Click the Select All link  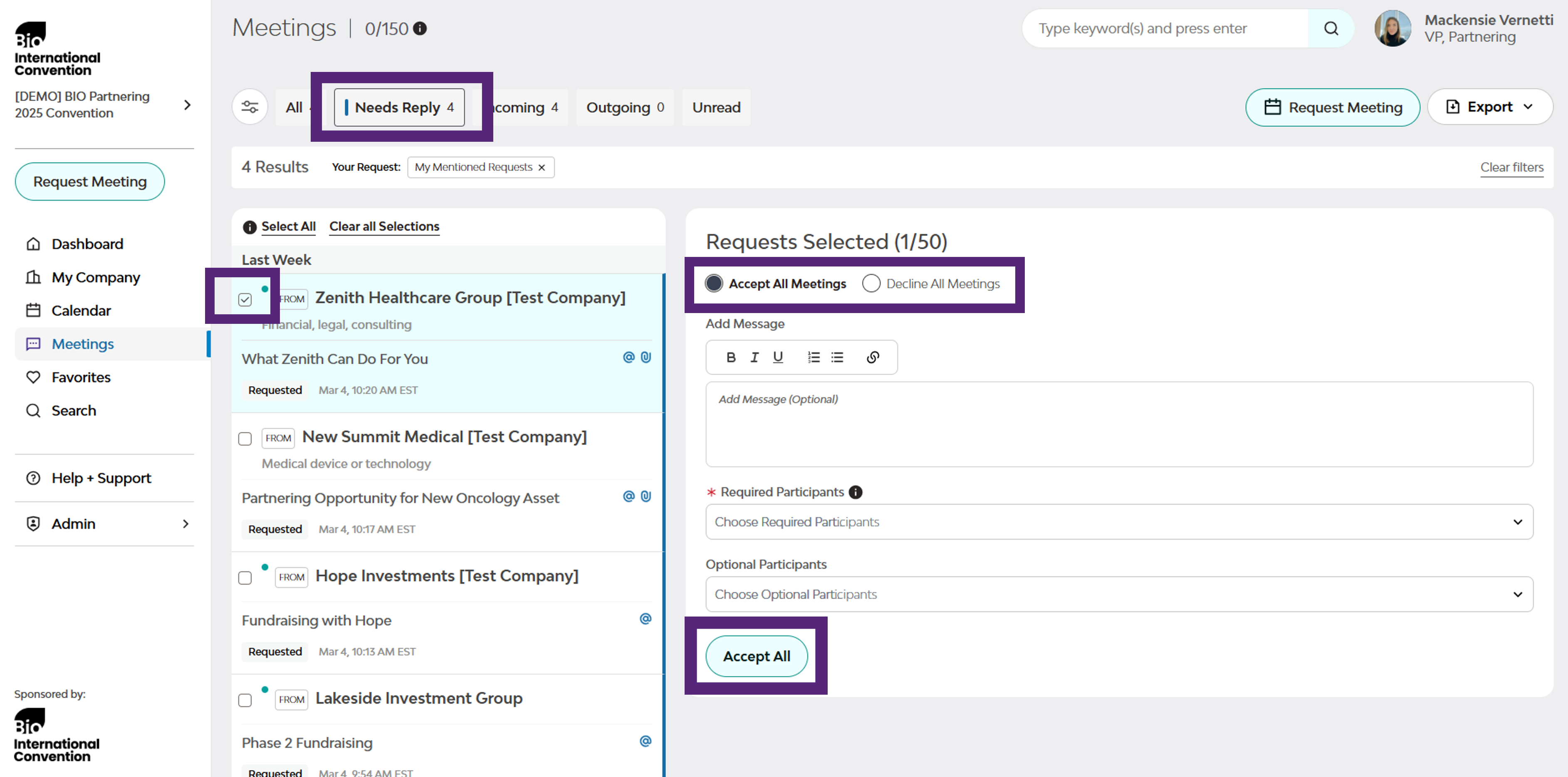tap(289, 226)
